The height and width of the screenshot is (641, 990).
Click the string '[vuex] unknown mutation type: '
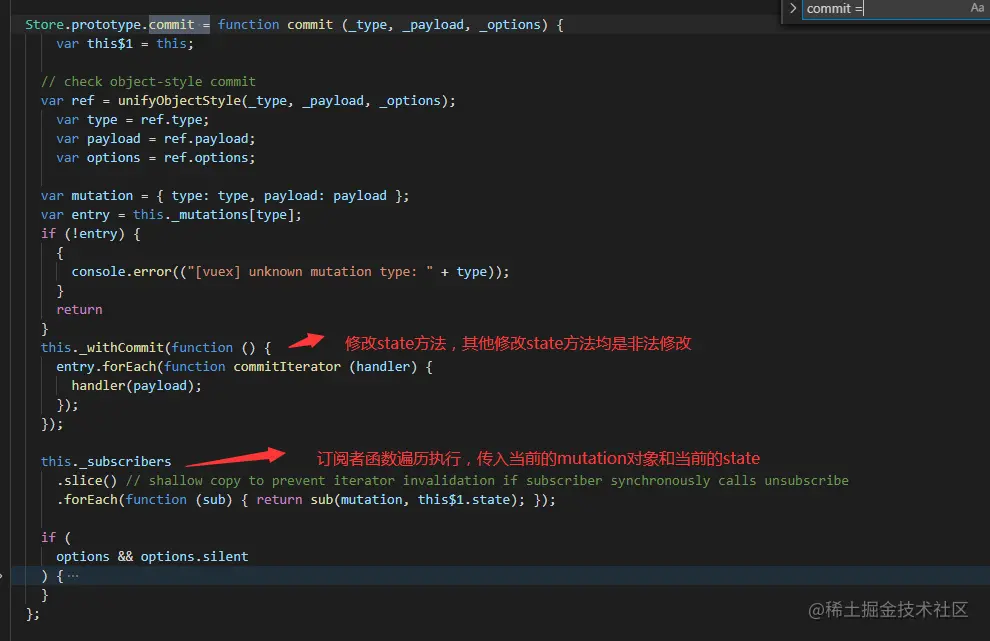[x=310, y=272]
